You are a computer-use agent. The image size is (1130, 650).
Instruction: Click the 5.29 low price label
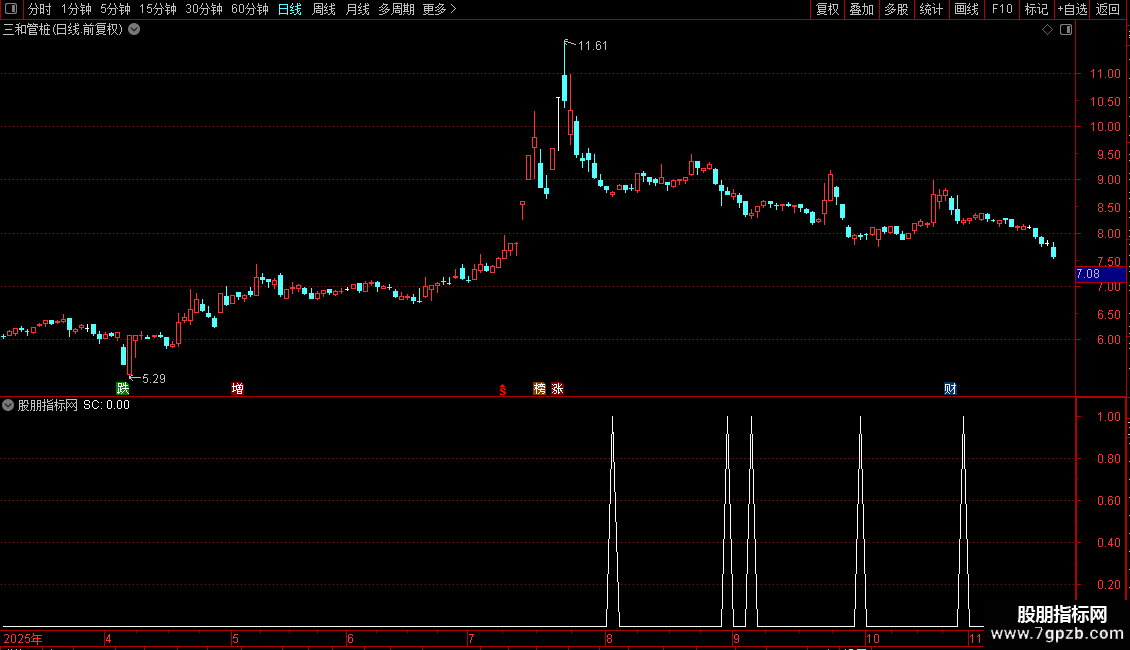(x=154, y=379)
